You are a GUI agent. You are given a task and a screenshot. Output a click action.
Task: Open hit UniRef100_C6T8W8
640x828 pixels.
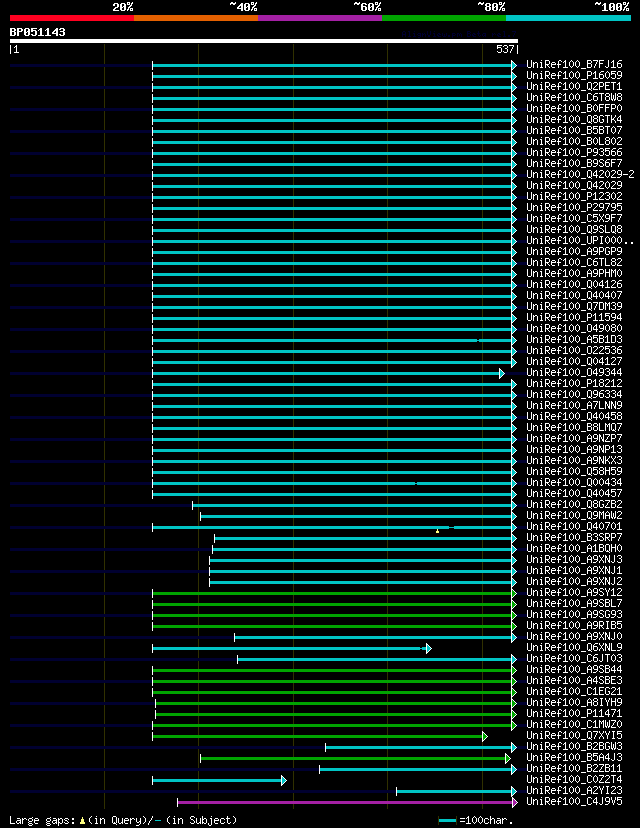coord(574,98)
